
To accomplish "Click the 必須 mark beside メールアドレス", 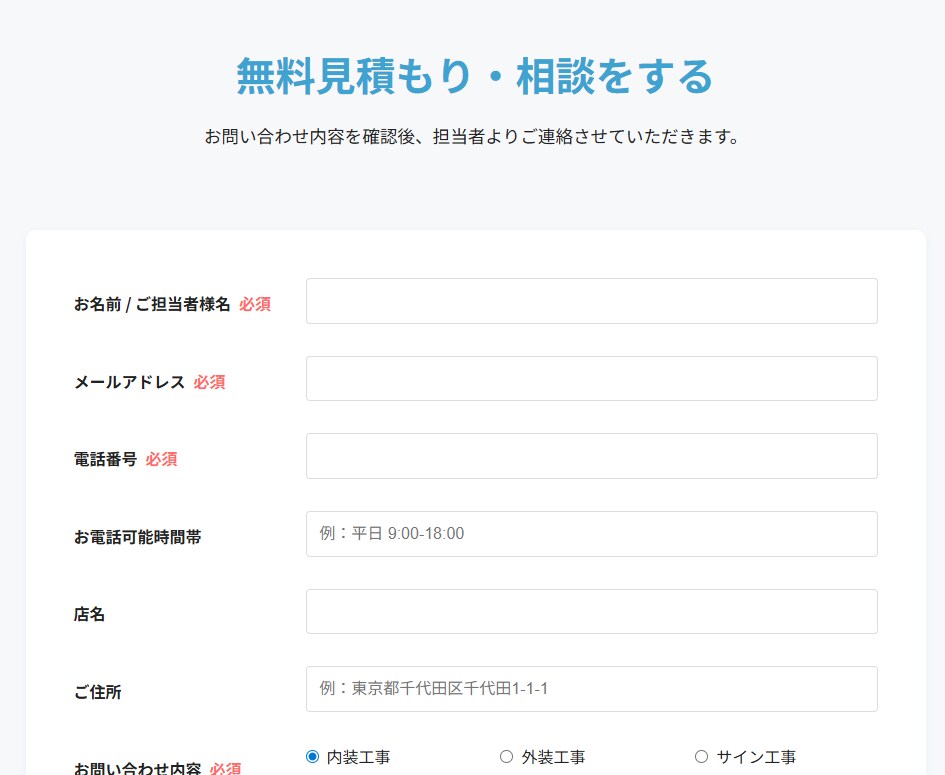I will (x=209, y=382).
